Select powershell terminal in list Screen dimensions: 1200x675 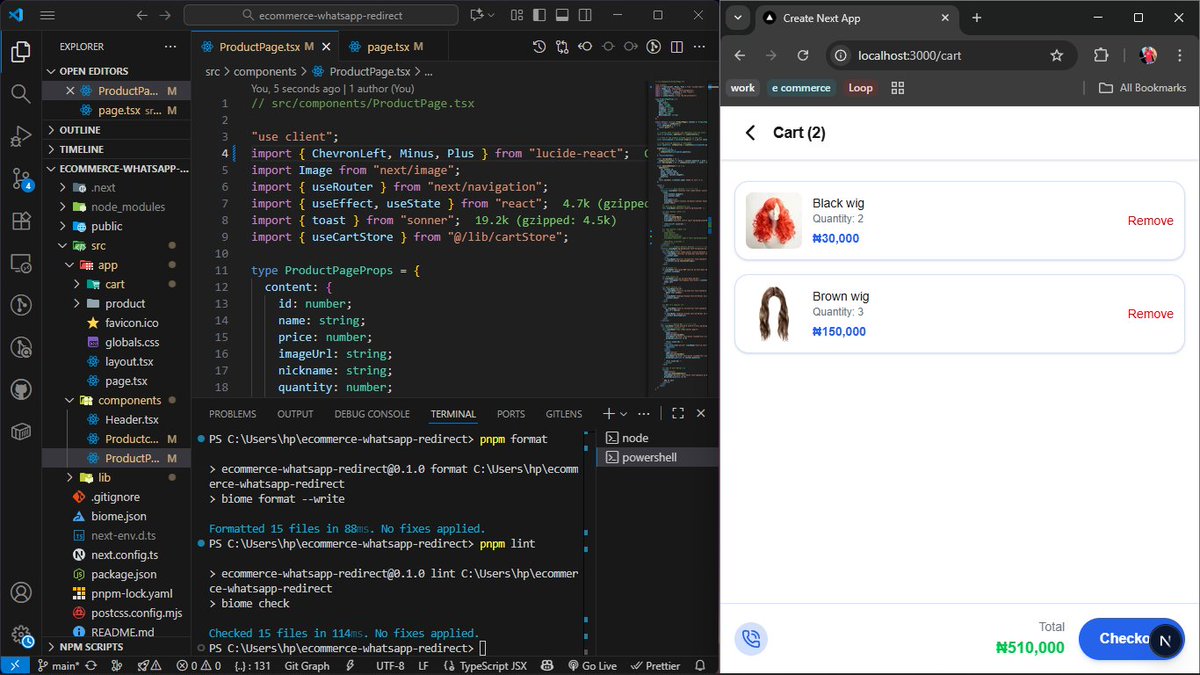click(656, 457)
